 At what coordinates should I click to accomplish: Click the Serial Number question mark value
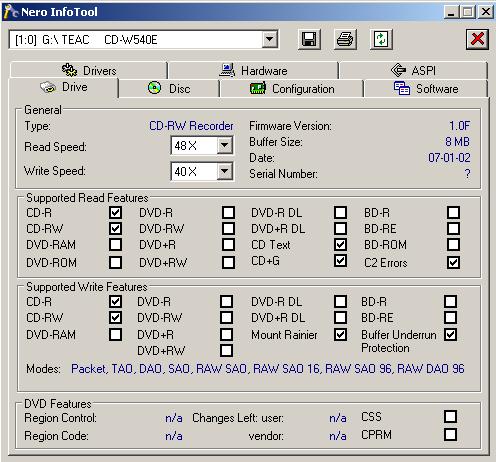(x=467, y=173)
